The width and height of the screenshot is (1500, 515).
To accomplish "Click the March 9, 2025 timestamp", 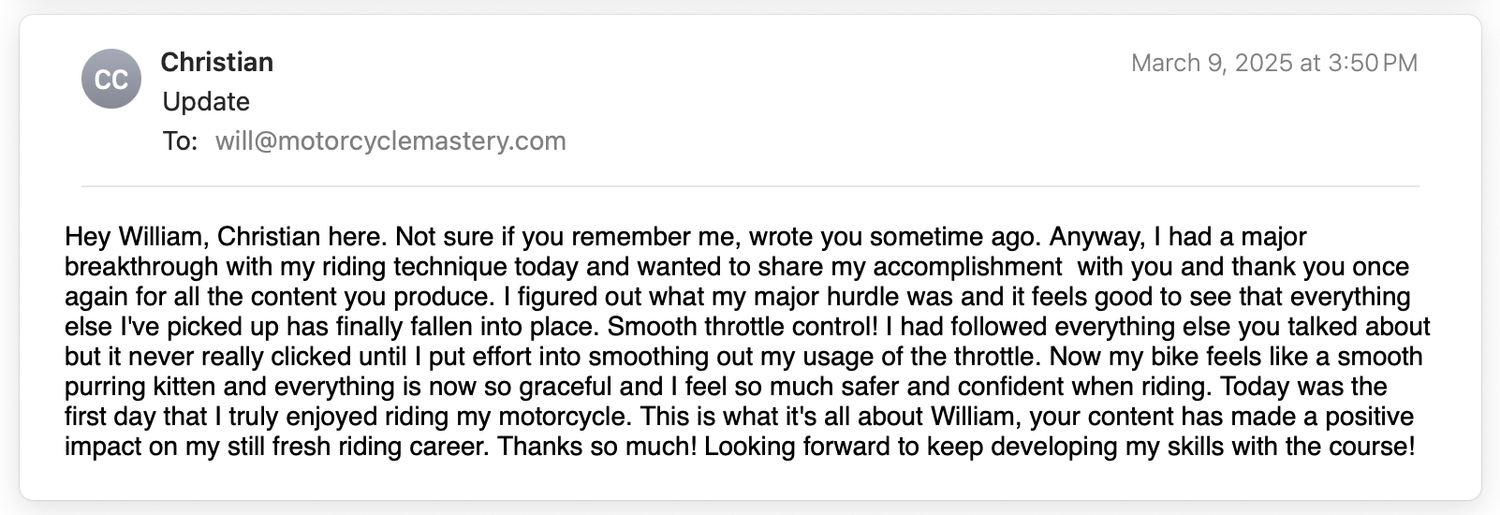I will tap(1273, 63).
